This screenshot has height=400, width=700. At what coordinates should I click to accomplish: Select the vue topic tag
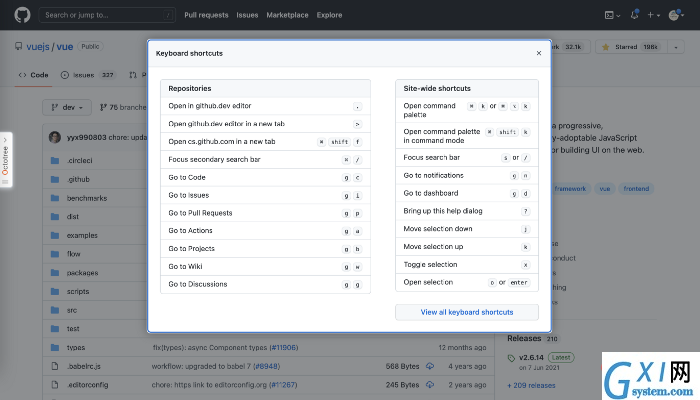point(605,189)
